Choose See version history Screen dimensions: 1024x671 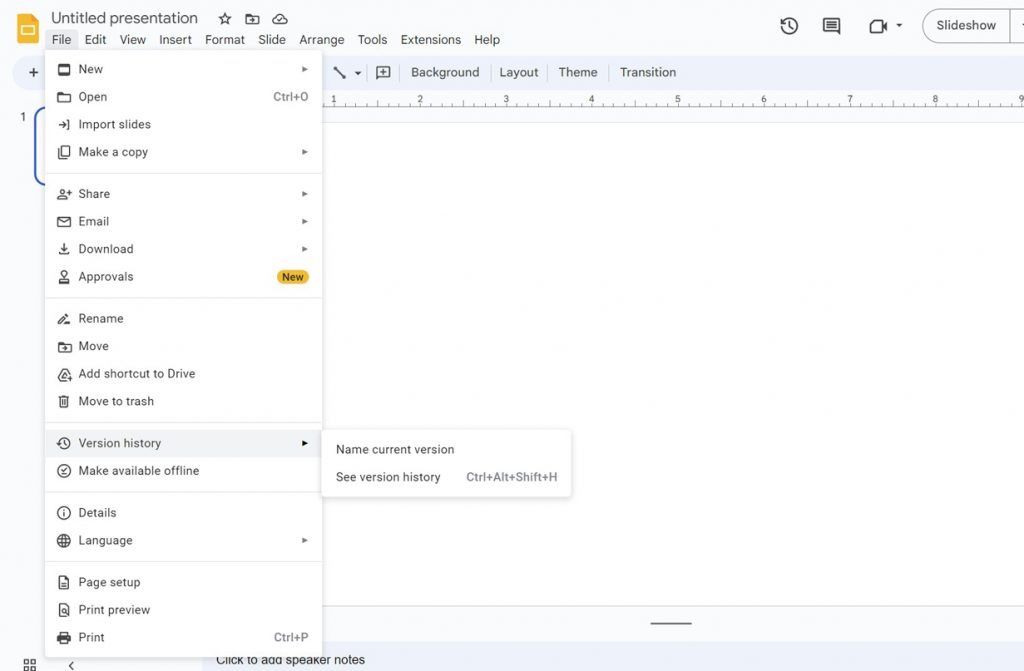(x=446, y=477)
